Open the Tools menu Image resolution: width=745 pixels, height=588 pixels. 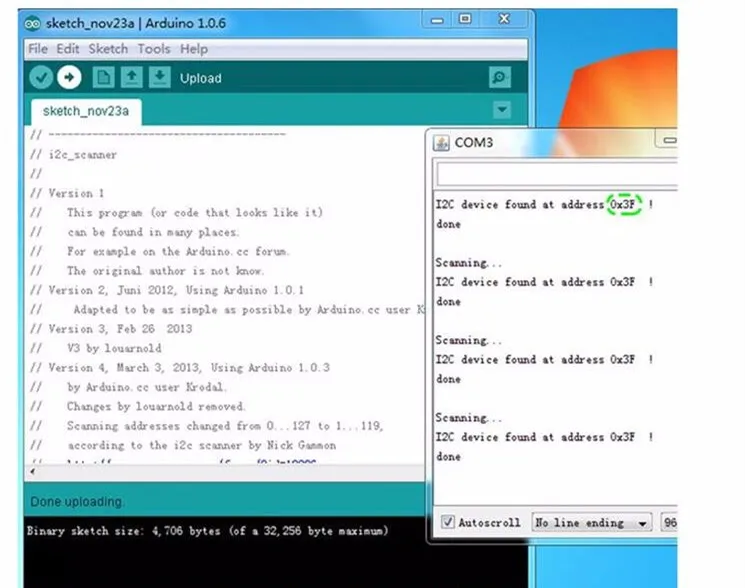coord(154,49)
